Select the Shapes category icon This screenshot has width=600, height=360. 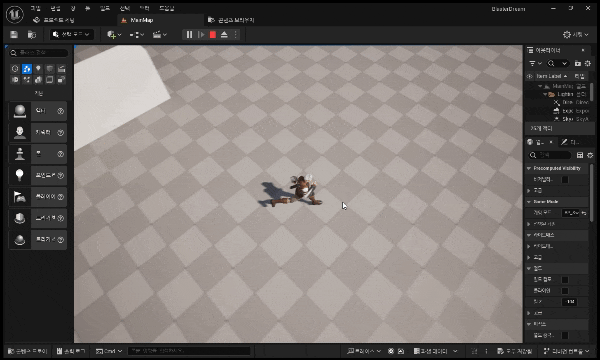50,69
